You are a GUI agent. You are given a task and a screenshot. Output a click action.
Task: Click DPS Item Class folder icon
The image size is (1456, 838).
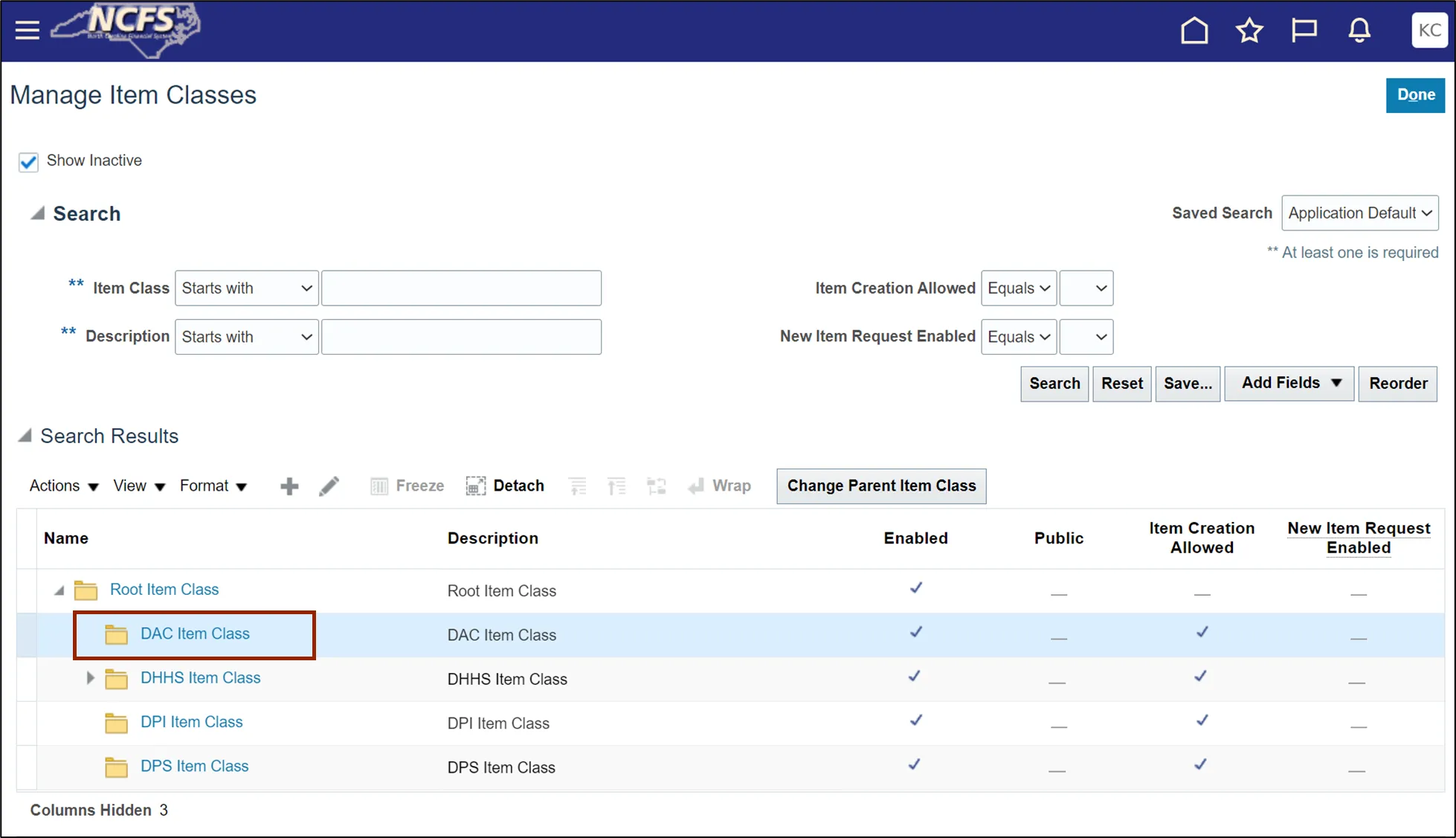116,767
